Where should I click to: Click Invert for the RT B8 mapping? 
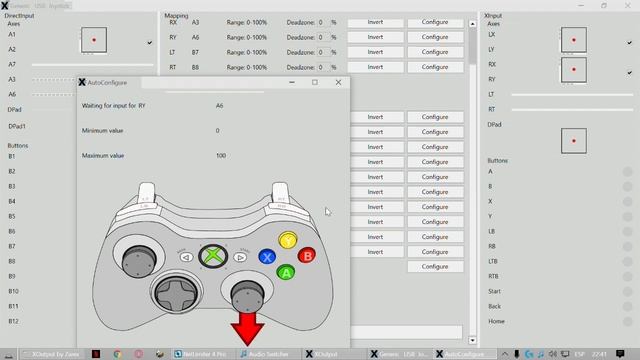pos(375,67)
